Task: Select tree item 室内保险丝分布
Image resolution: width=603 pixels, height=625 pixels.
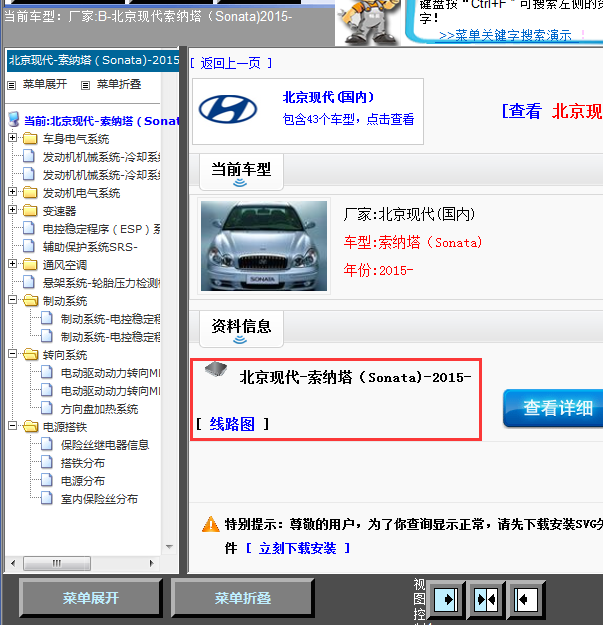Action: click(x=99, y=499)
